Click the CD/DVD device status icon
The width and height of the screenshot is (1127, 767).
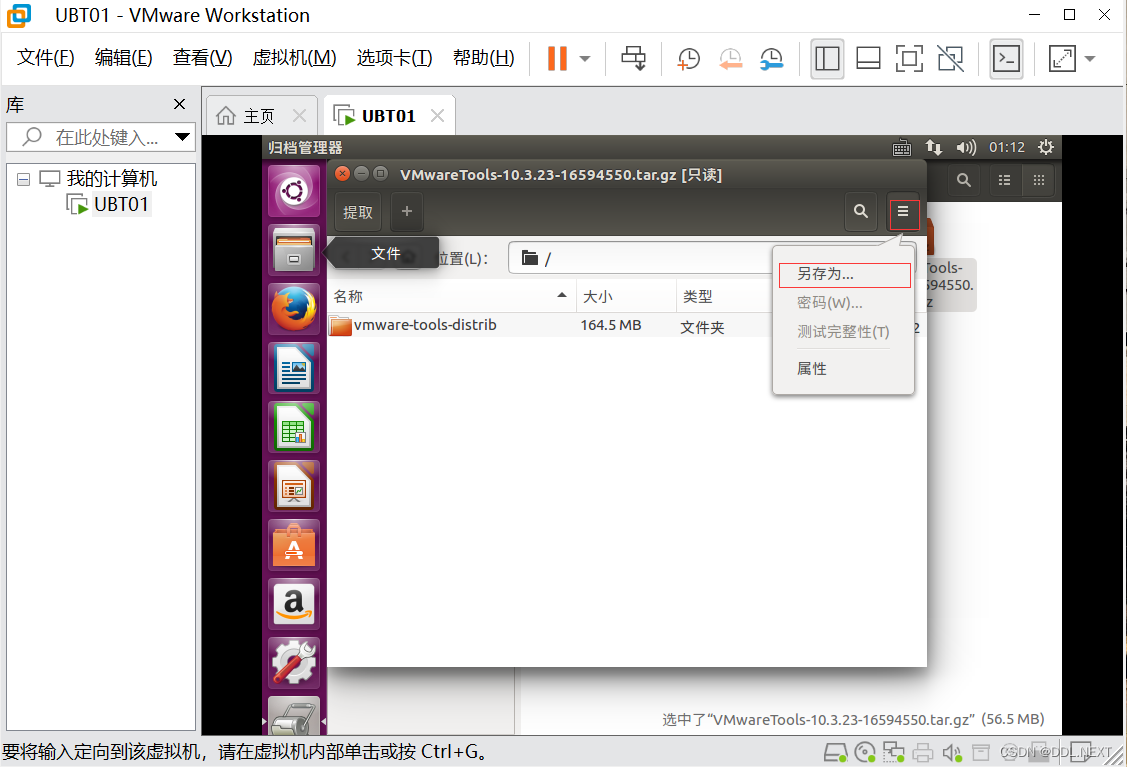pos(865,753)
